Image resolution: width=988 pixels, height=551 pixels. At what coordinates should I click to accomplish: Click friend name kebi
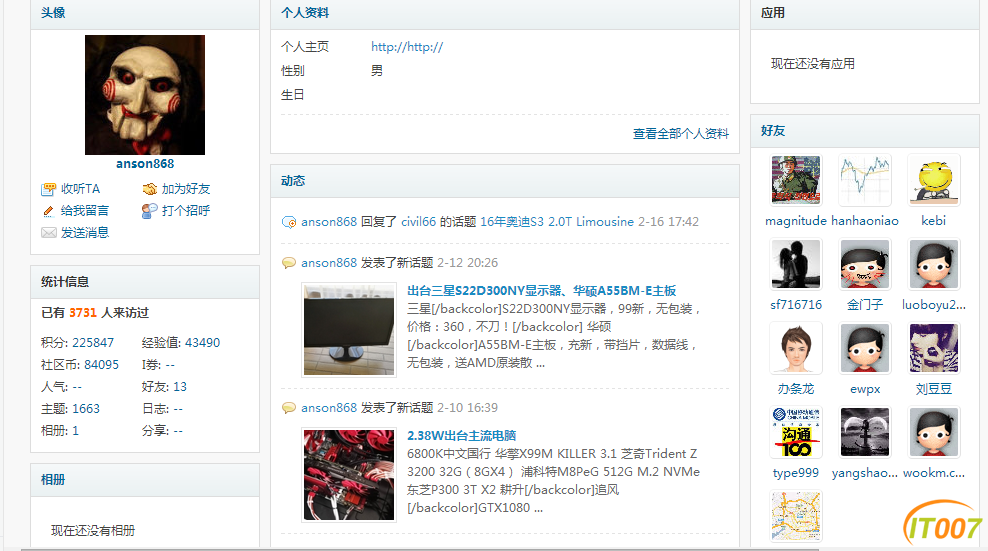click(x=934, y=221)
